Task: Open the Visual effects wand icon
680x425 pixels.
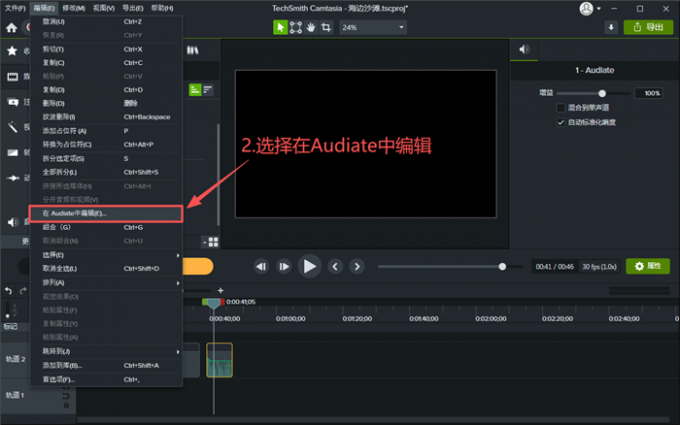Action: (x=13, y=127)
